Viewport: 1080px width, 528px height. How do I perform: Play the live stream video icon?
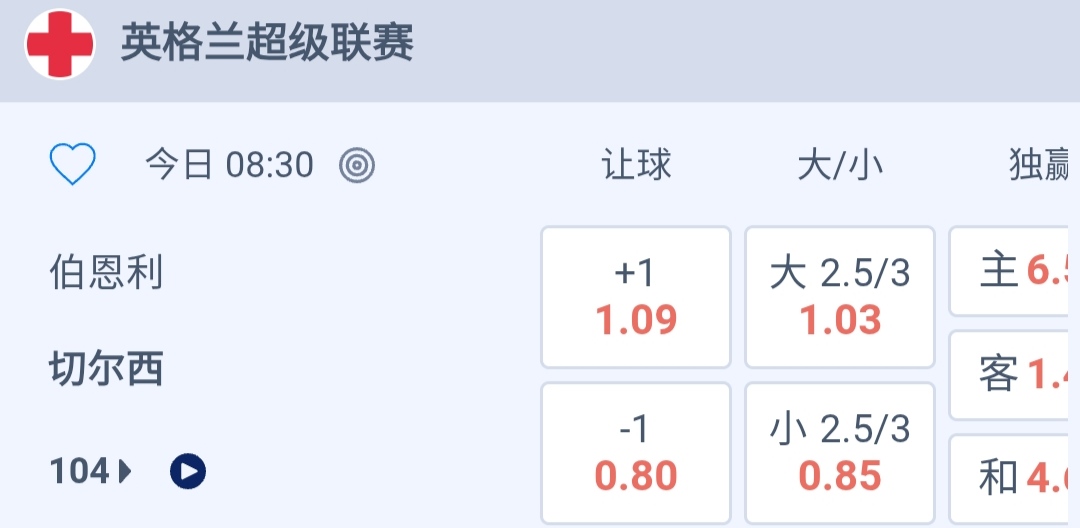(x=188, y=470)
